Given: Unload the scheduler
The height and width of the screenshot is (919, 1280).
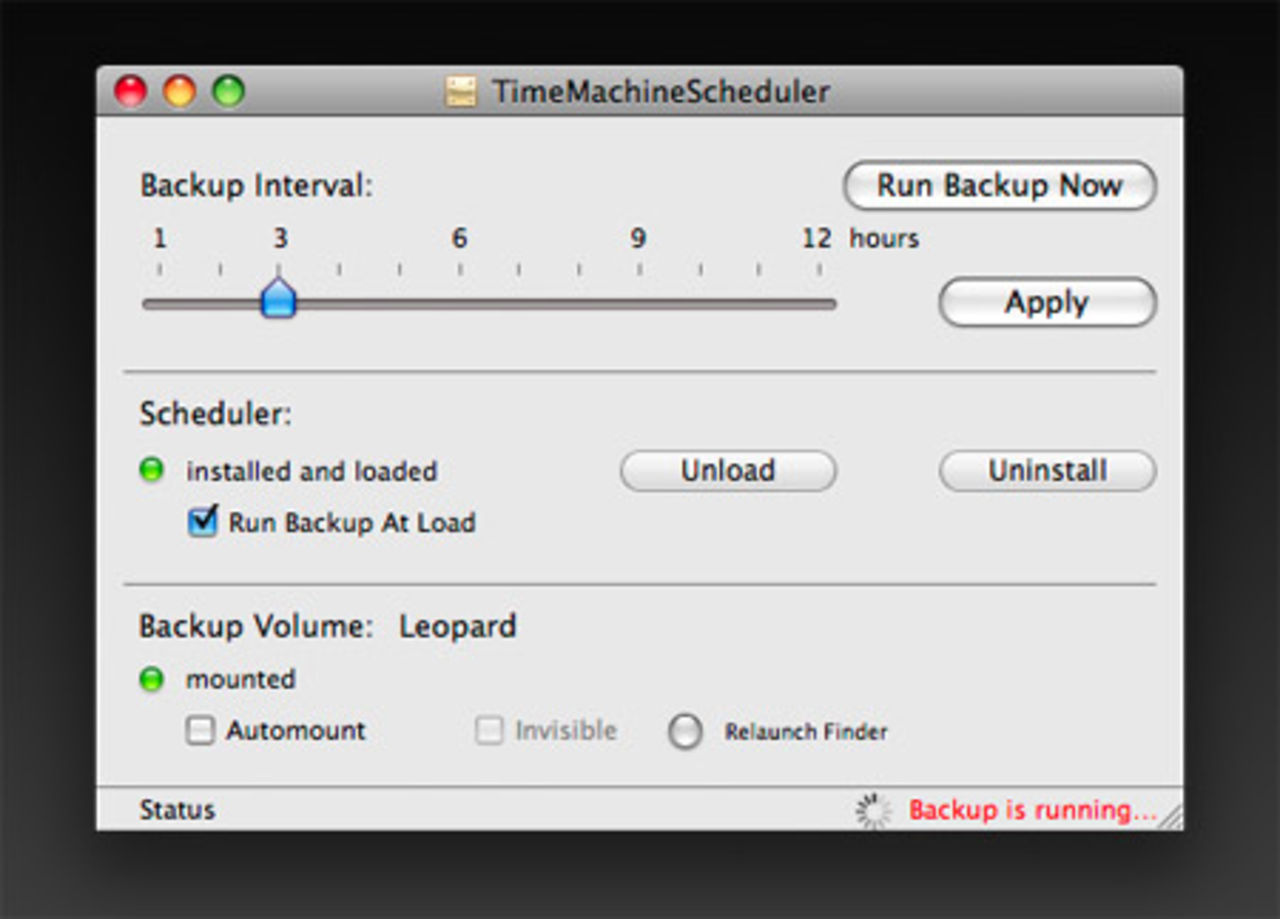Looking at the screenshot, I should (728, 470).
